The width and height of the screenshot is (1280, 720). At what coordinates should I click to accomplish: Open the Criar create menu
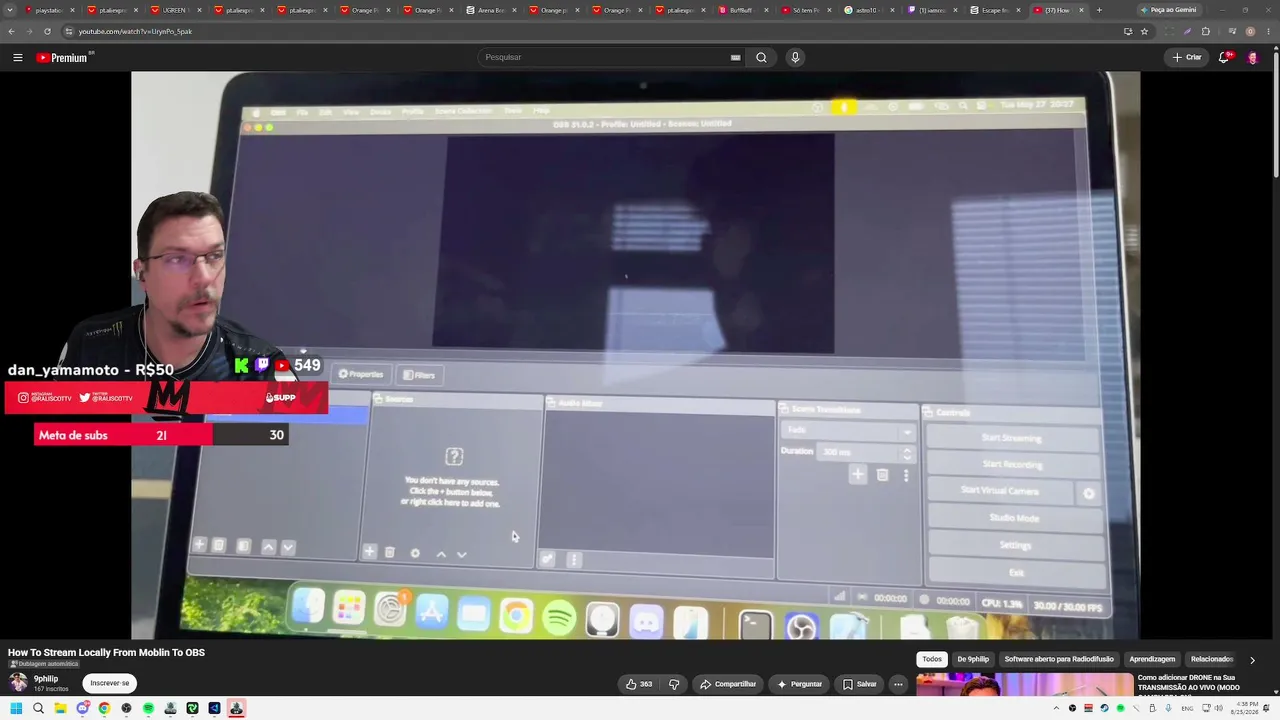[1187, 57]
